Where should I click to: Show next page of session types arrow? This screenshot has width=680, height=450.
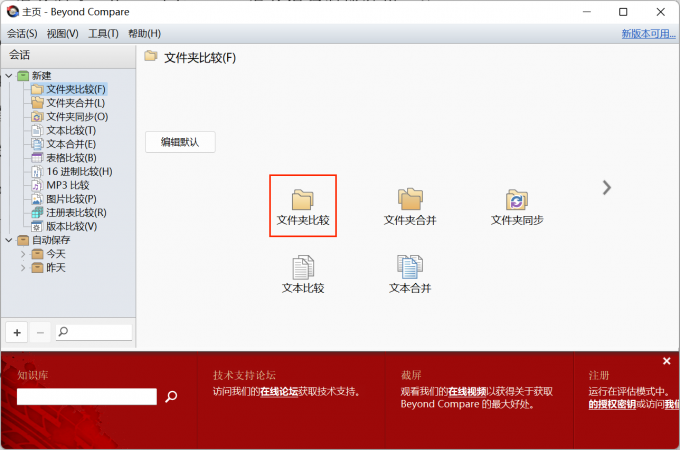point(607,187)
